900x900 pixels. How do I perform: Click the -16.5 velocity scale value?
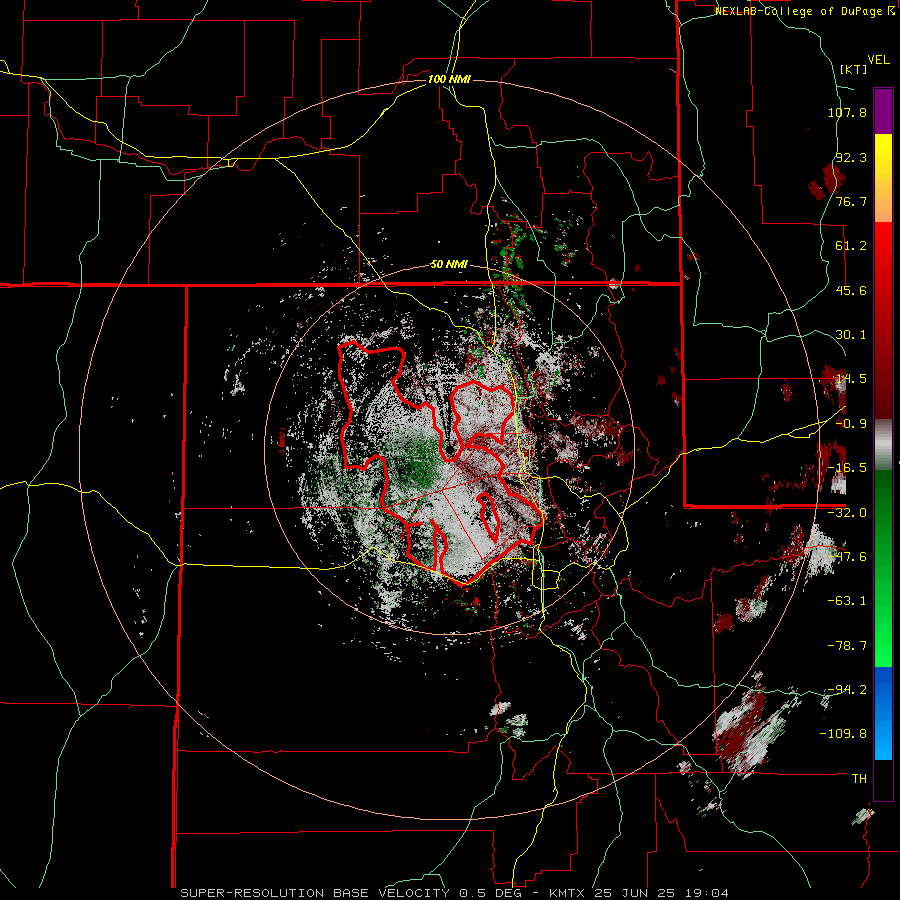[847, 468]
